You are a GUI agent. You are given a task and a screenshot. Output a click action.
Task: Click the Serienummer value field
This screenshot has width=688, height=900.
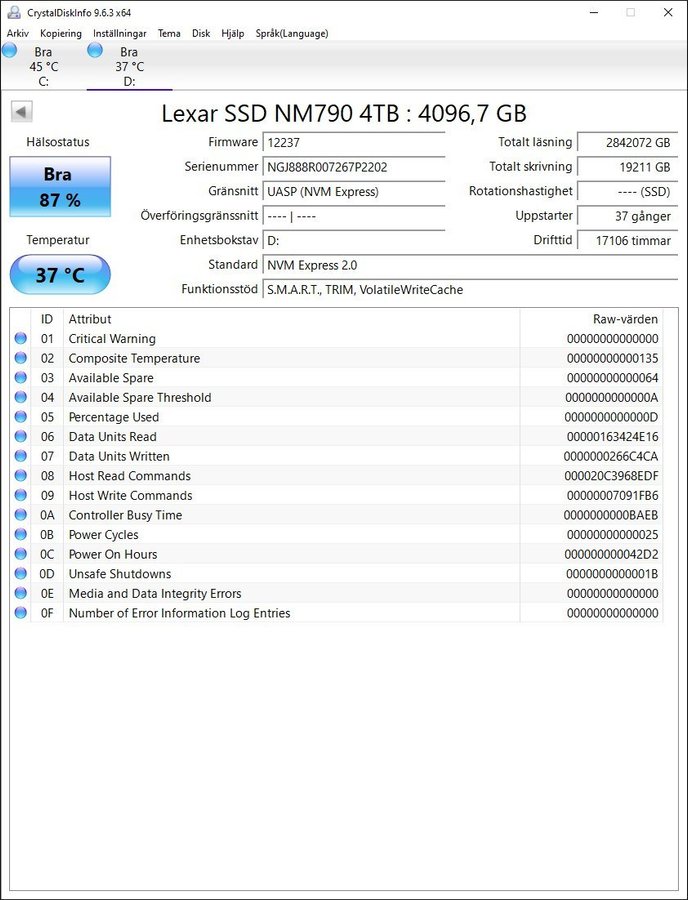pyautogui.click(x=353, y=167)
